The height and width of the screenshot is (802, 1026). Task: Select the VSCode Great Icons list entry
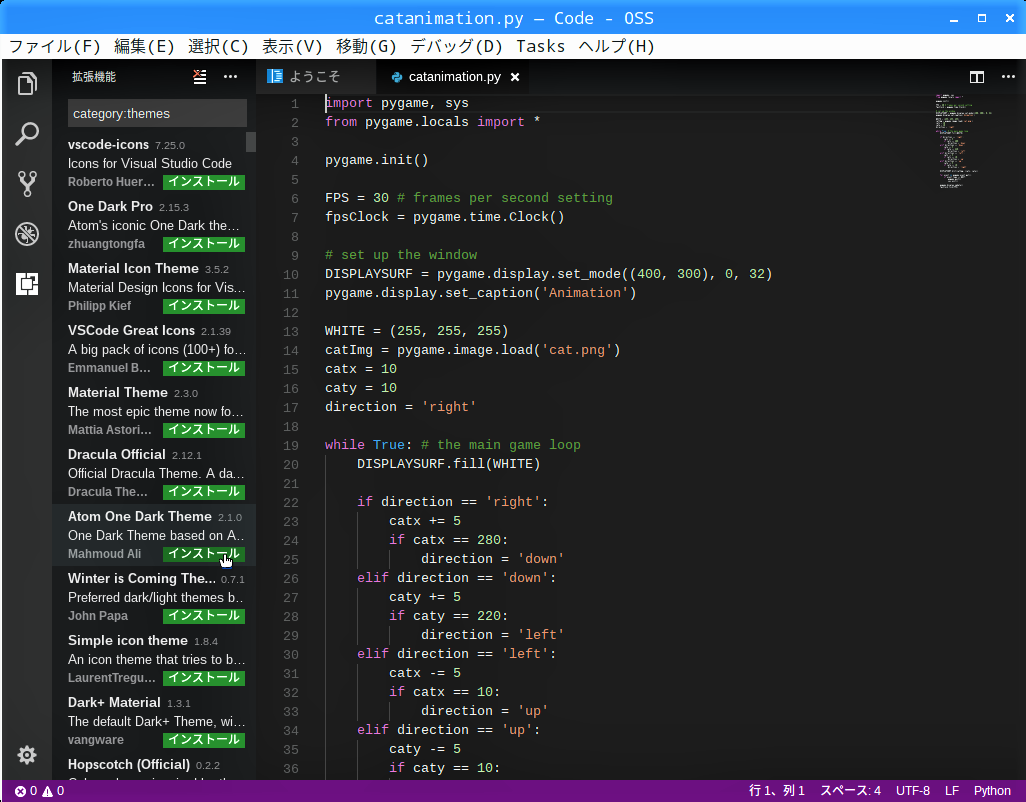click(x=154, y=349)
